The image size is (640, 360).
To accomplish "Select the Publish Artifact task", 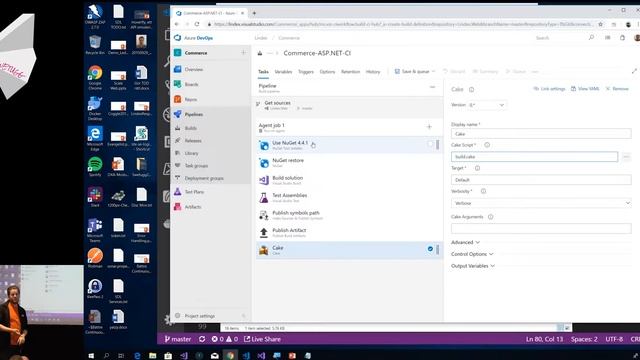I will click(349, 233).
